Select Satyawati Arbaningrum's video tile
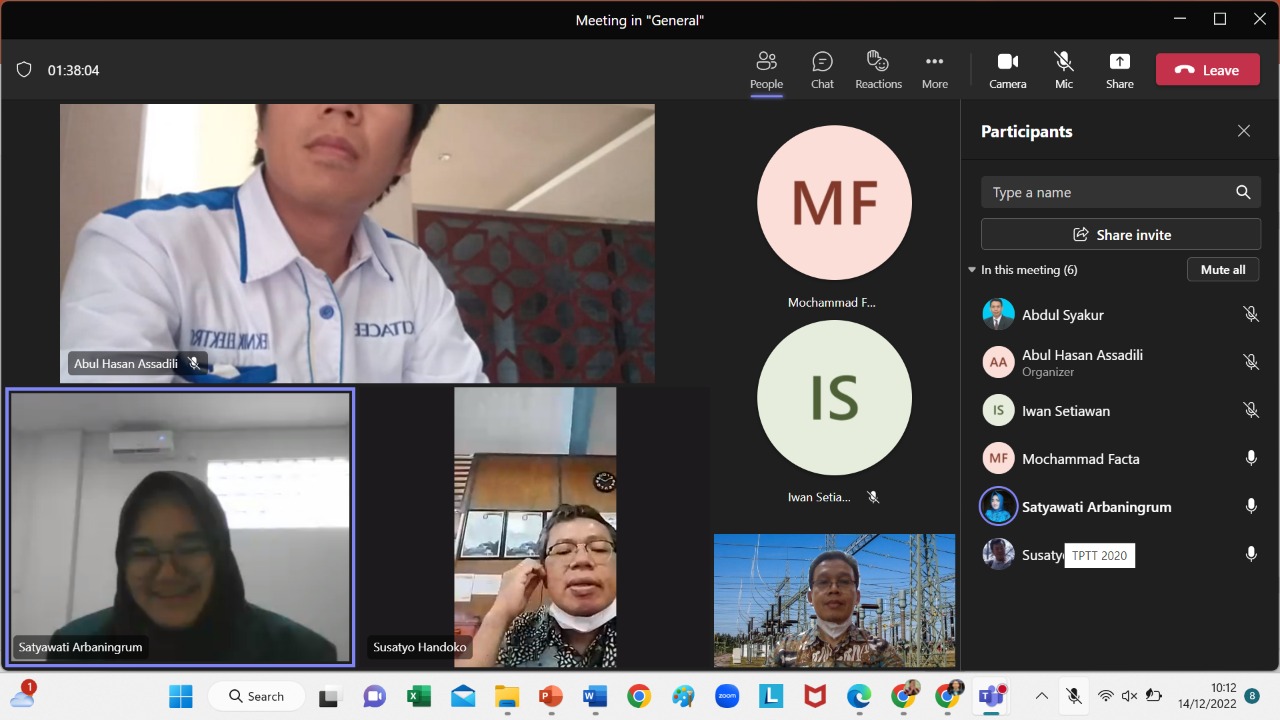The height and width of the screenshot is (720, 1280). [180, 527]
